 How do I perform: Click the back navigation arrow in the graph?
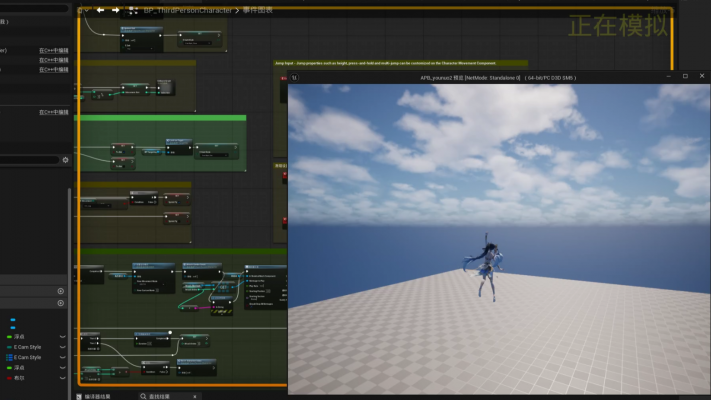click(100, 10)
